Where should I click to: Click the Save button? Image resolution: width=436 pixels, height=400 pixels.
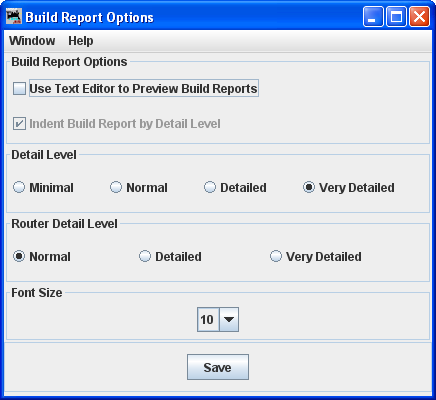click(218, 367)
